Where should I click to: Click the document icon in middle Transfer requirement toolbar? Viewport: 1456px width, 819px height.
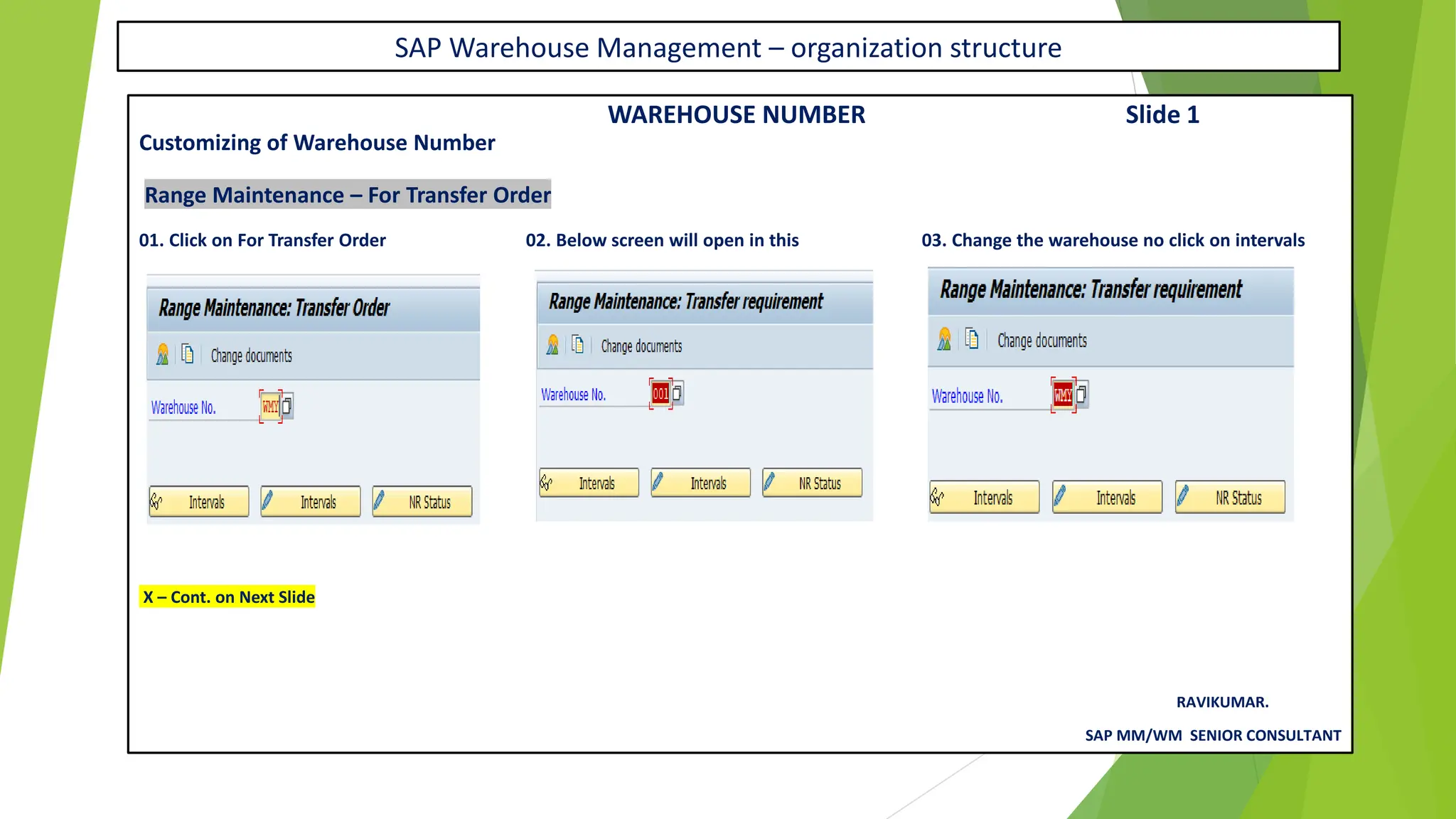point(578,344)
